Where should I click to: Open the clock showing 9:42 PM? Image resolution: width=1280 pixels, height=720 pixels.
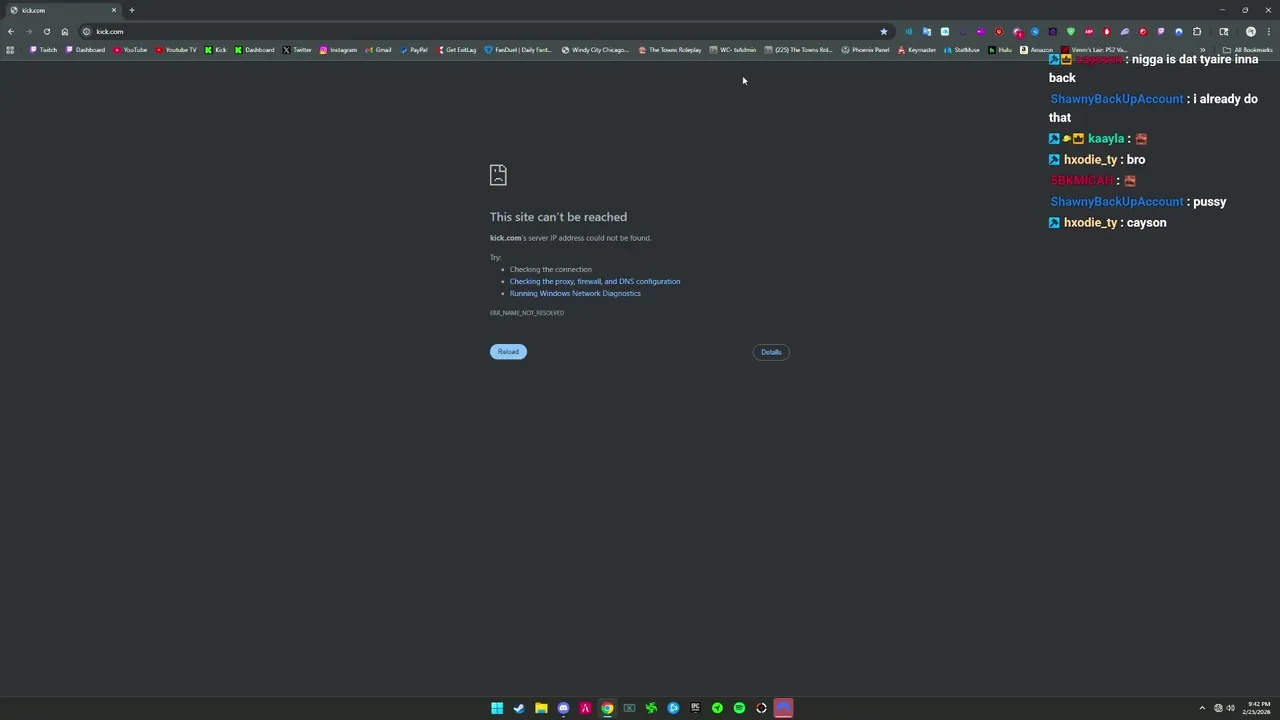click(x=1257, y=708)
